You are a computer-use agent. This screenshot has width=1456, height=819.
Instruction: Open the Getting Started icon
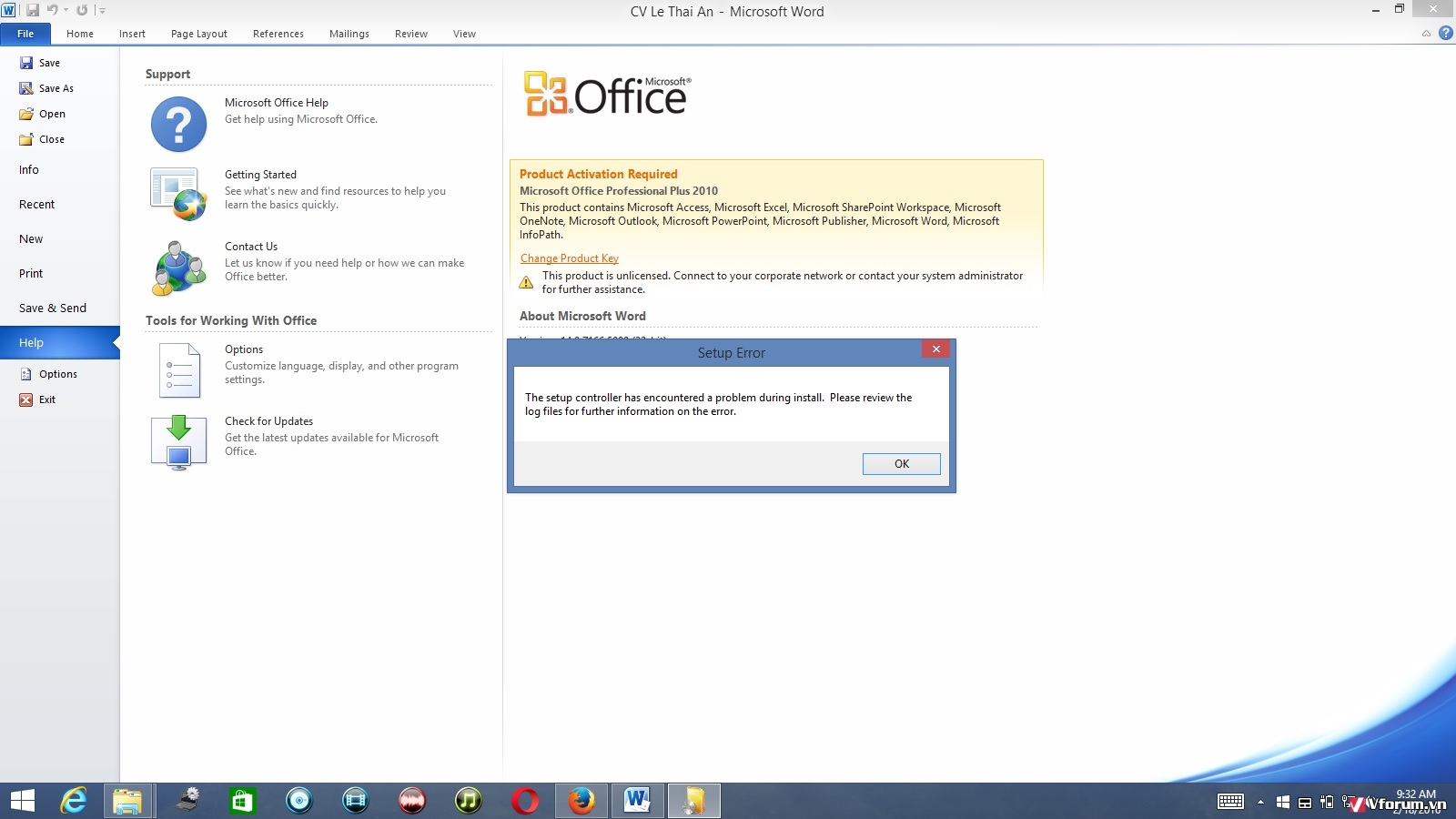pos(178,194)
